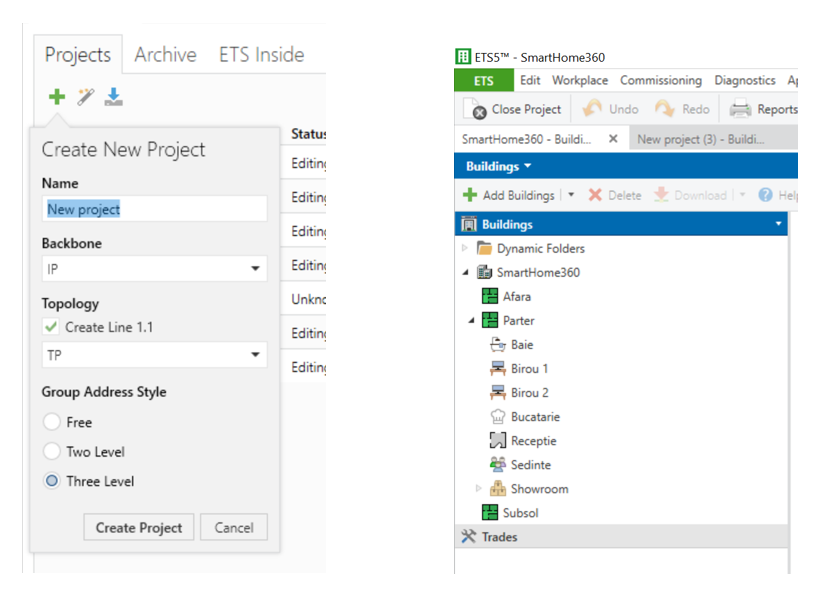Image resolution: width=824 pixels, height=601 pixels.
Task: Expand the Dynamic Folders tree node
Action: tap(464, 248)
